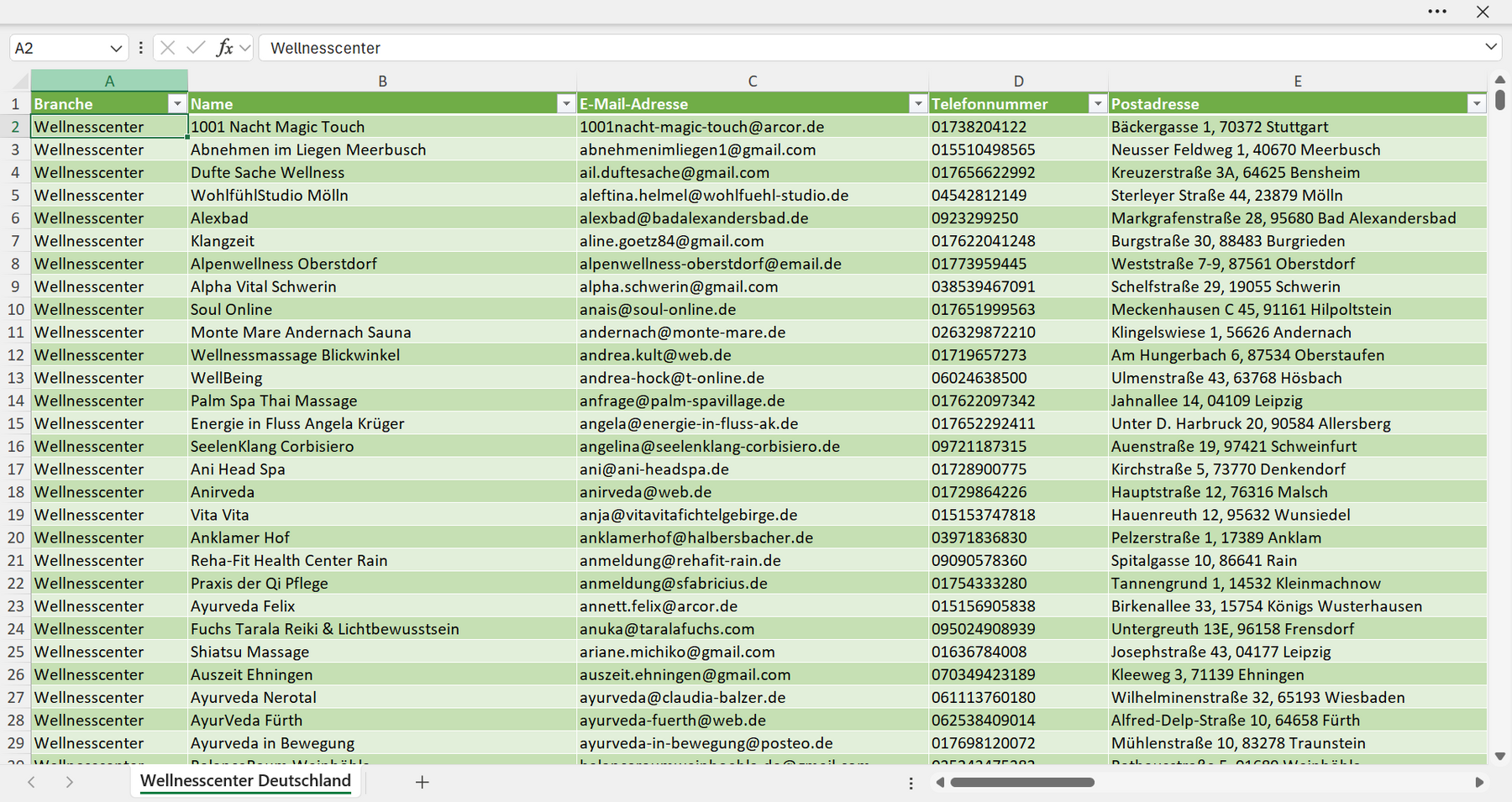Open the E-Mail-Adresse filter dropdown
This screenshot has width=1512, height=802.
[x=918, y=103]
